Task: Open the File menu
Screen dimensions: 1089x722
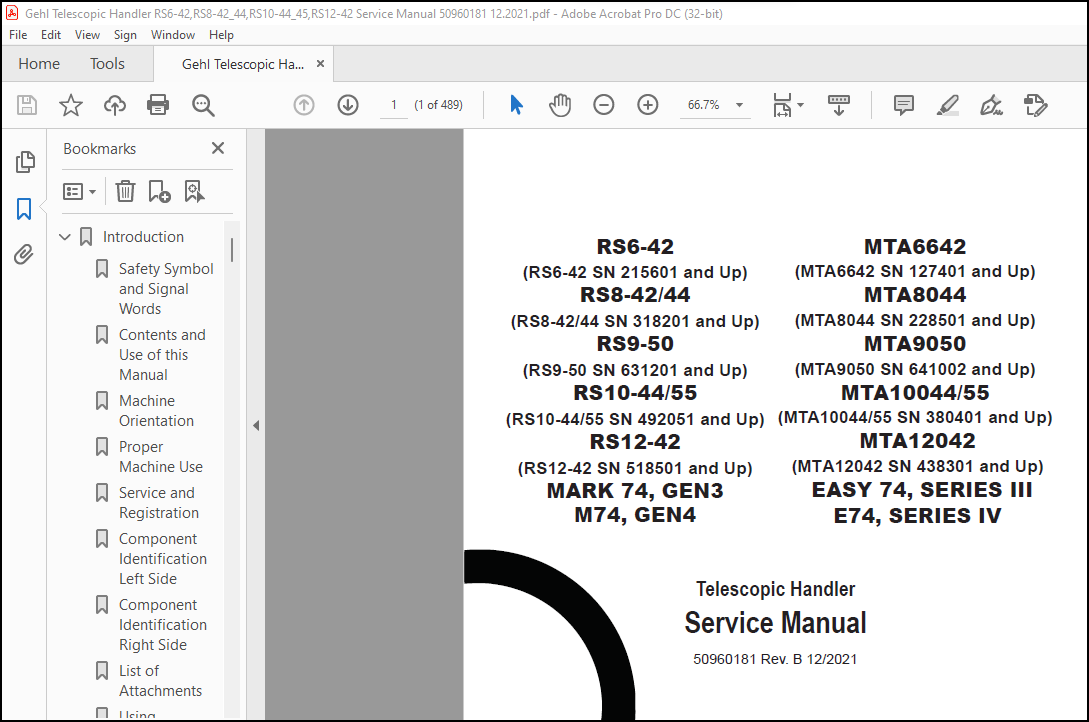Action: click(18, 35)
